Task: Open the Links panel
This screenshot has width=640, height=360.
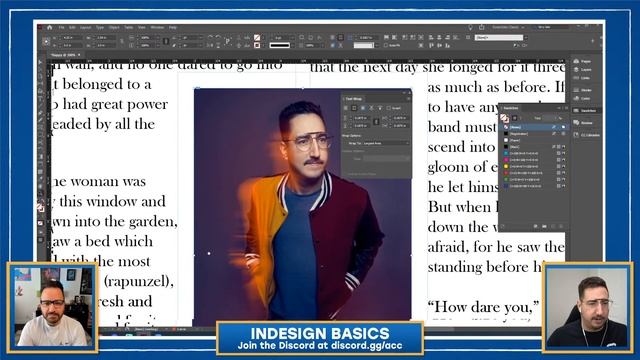Action: tap(582, 78)
